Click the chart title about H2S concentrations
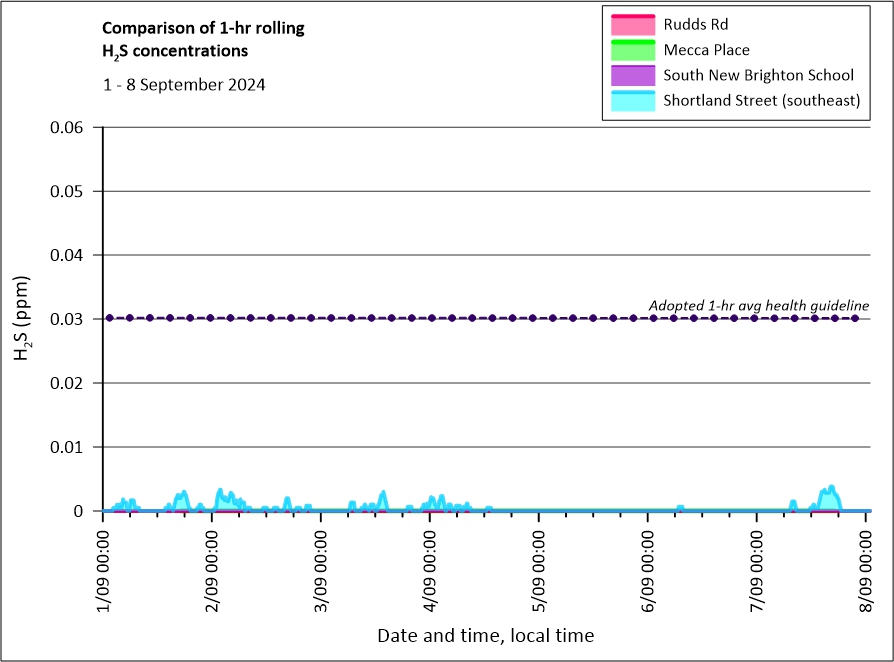Viewport: 894px width, 662px height. (x=204, y=39)
